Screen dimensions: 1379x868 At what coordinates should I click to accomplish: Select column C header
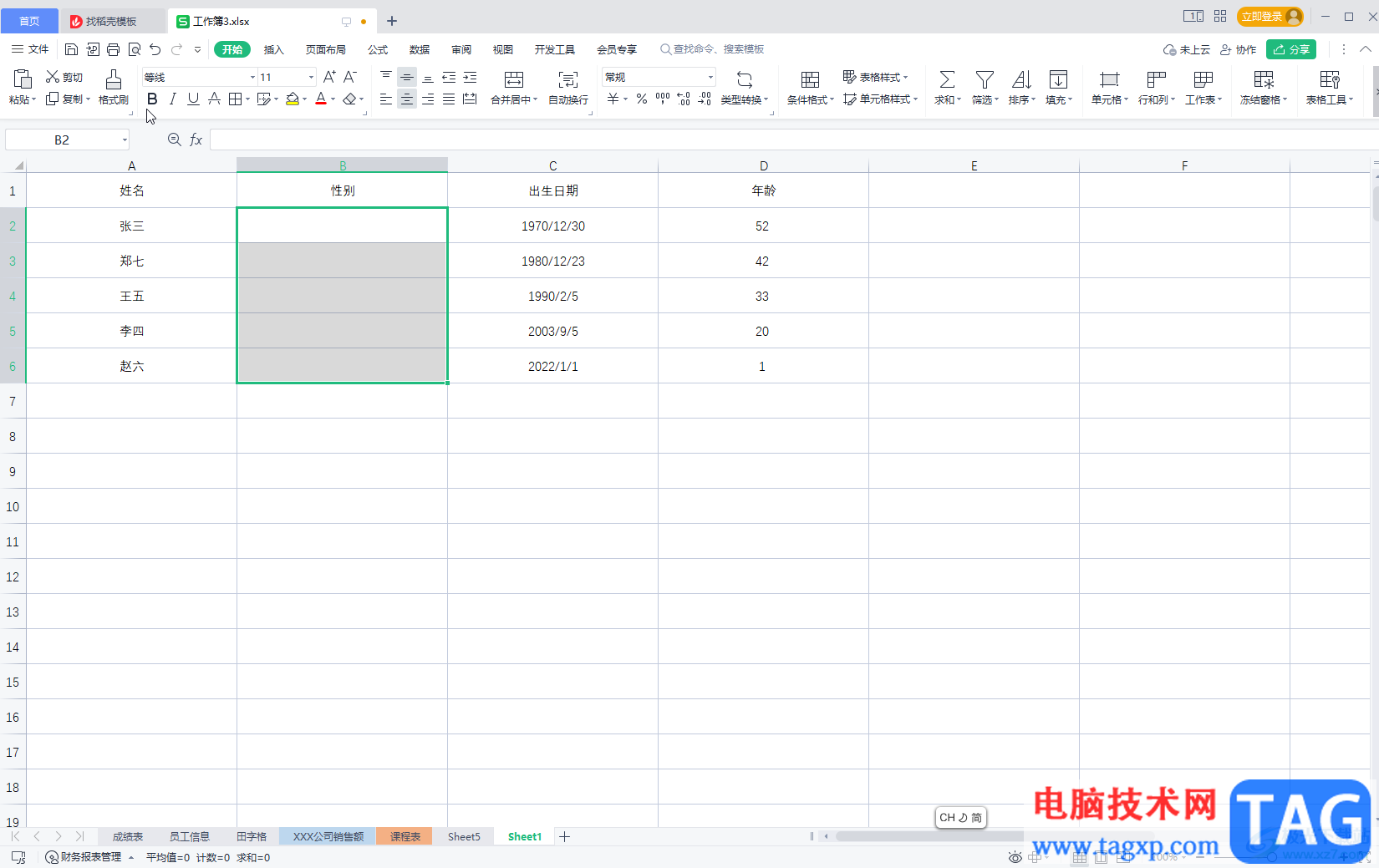(552, 165)
